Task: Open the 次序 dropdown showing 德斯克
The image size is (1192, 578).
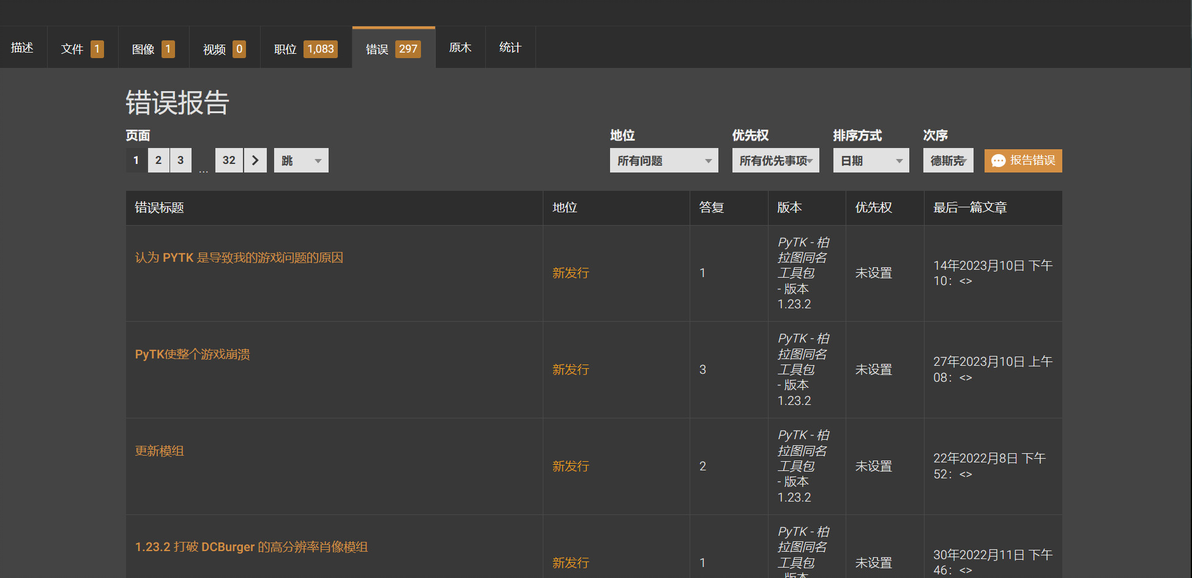Action: click(x=948, y=160)
